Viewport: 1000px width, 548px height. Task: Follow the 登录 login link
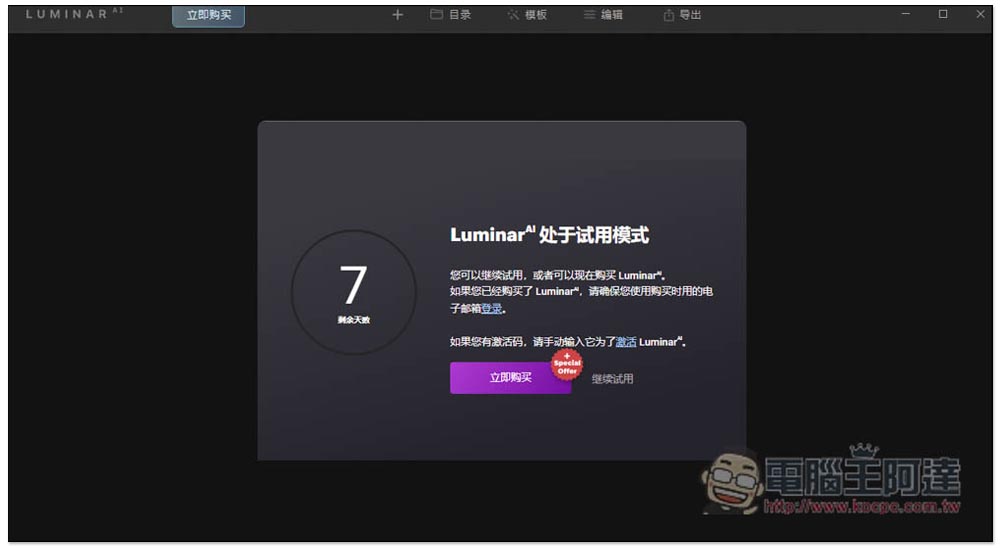click(492, 309)
